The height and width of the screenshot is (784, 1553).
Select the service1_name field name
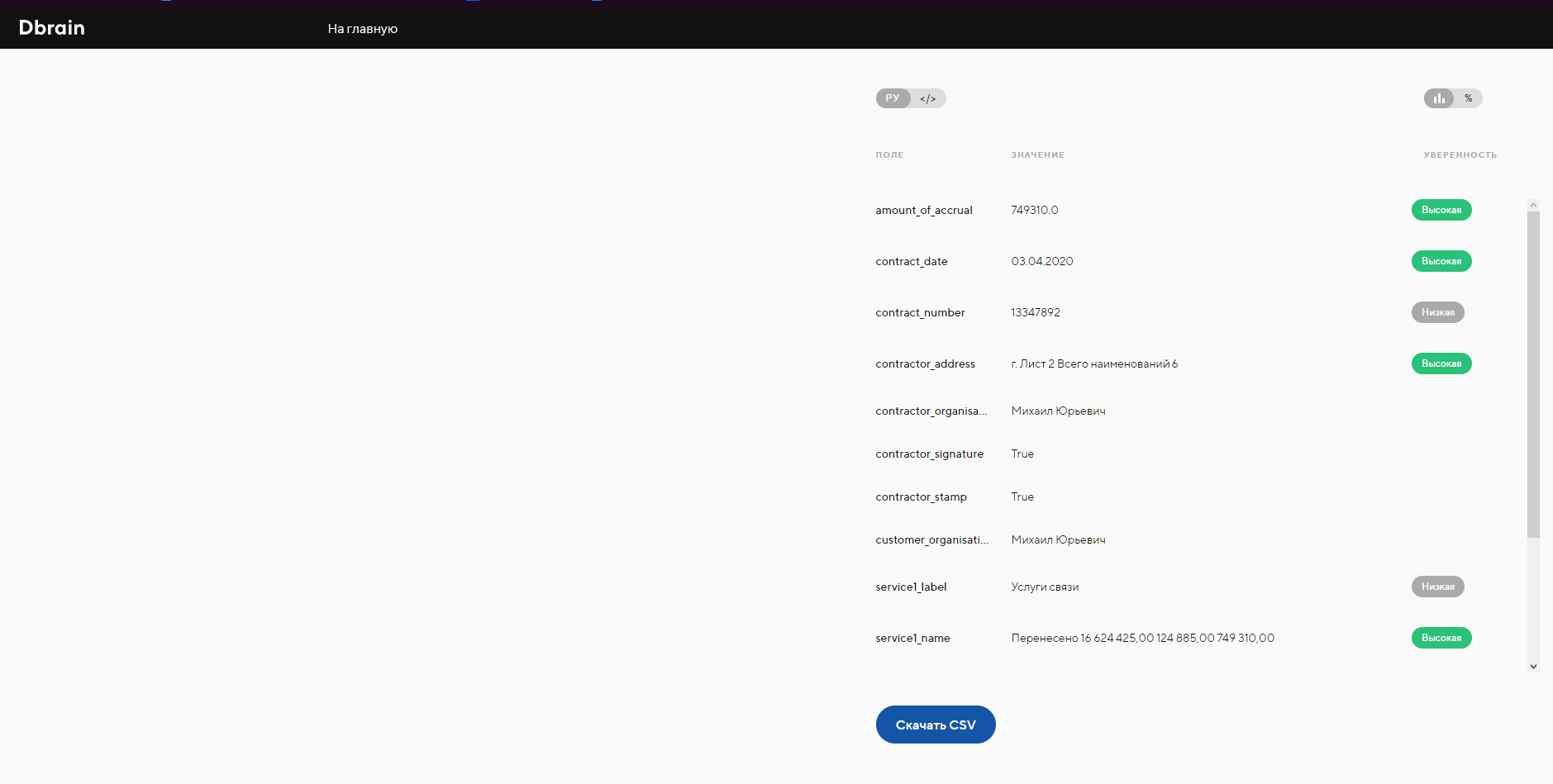click(912, 639)
